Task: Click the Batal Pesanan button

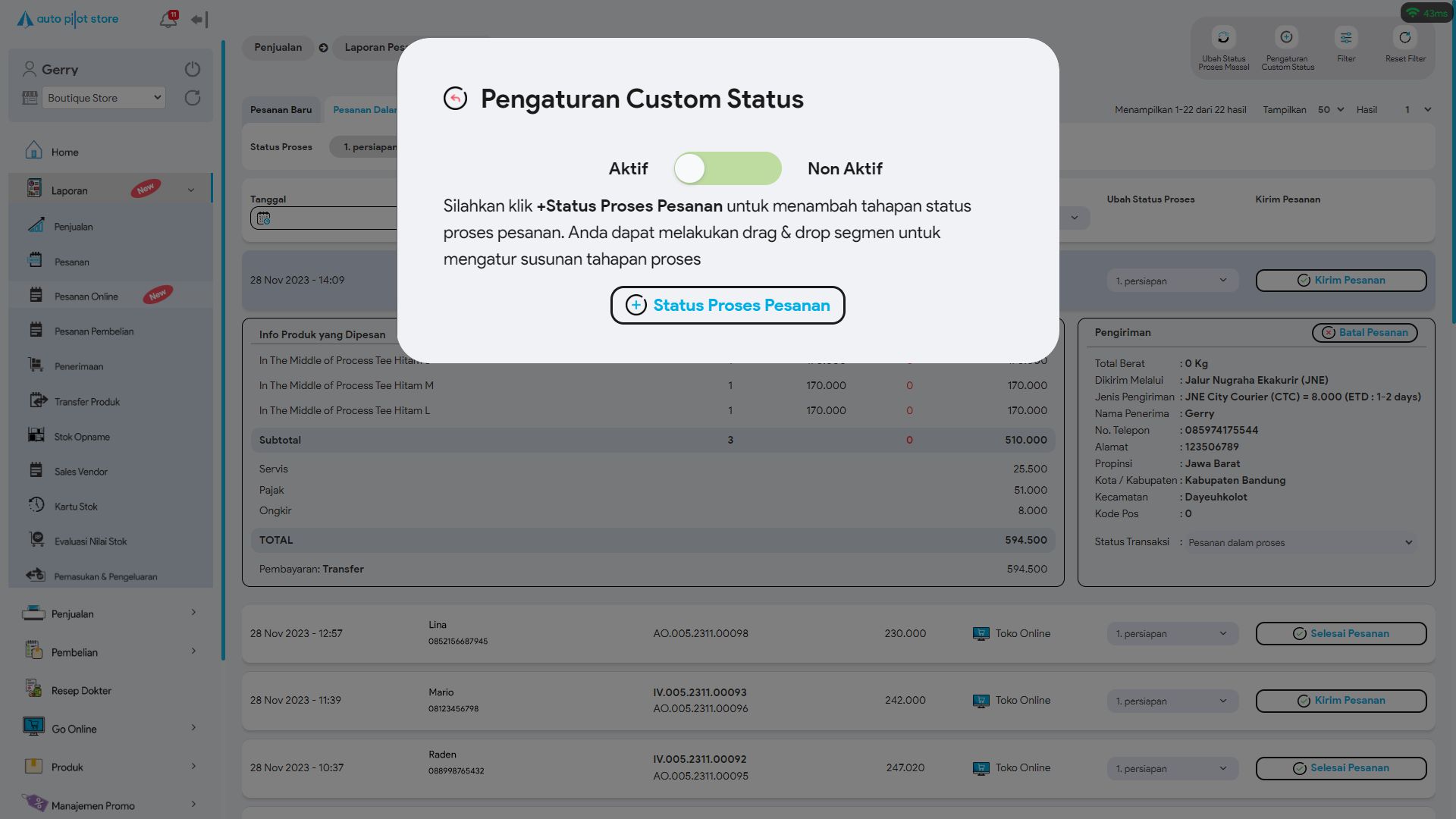Action: click(x=1364, y=333)
